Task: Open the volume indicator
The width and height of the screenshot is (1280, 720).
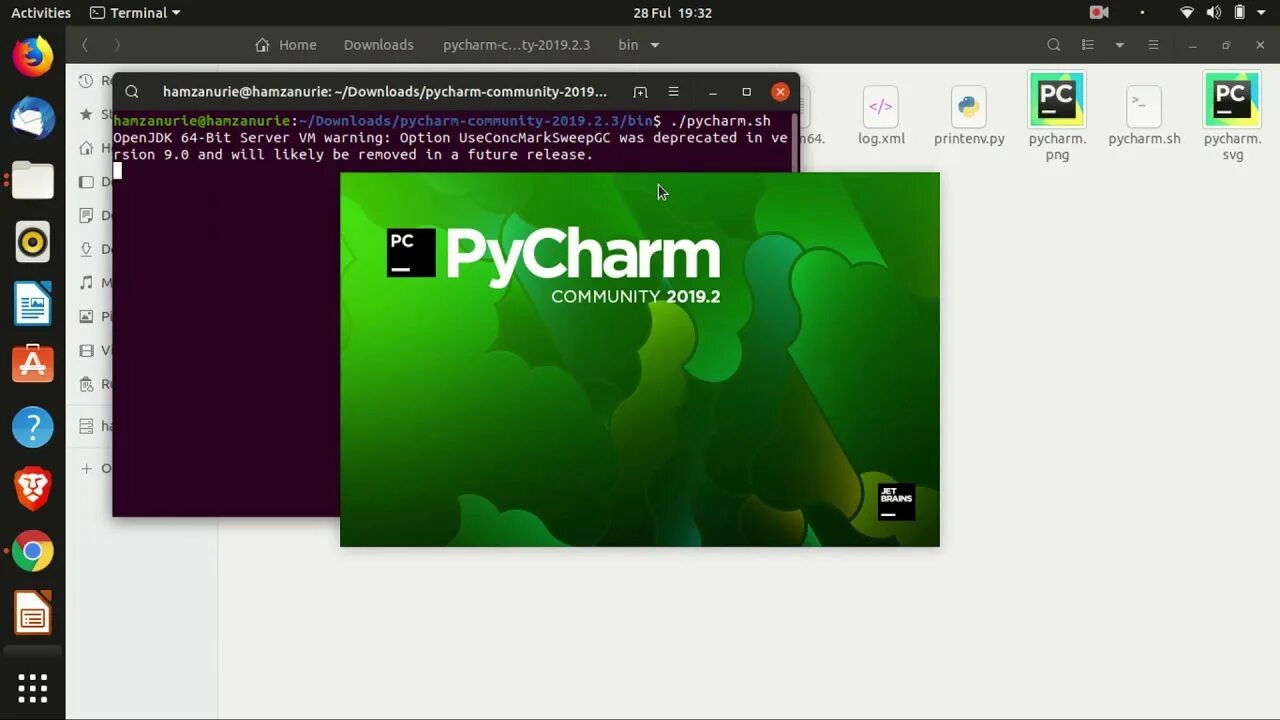Action: pyautogui.click(x=1213, y=13)
